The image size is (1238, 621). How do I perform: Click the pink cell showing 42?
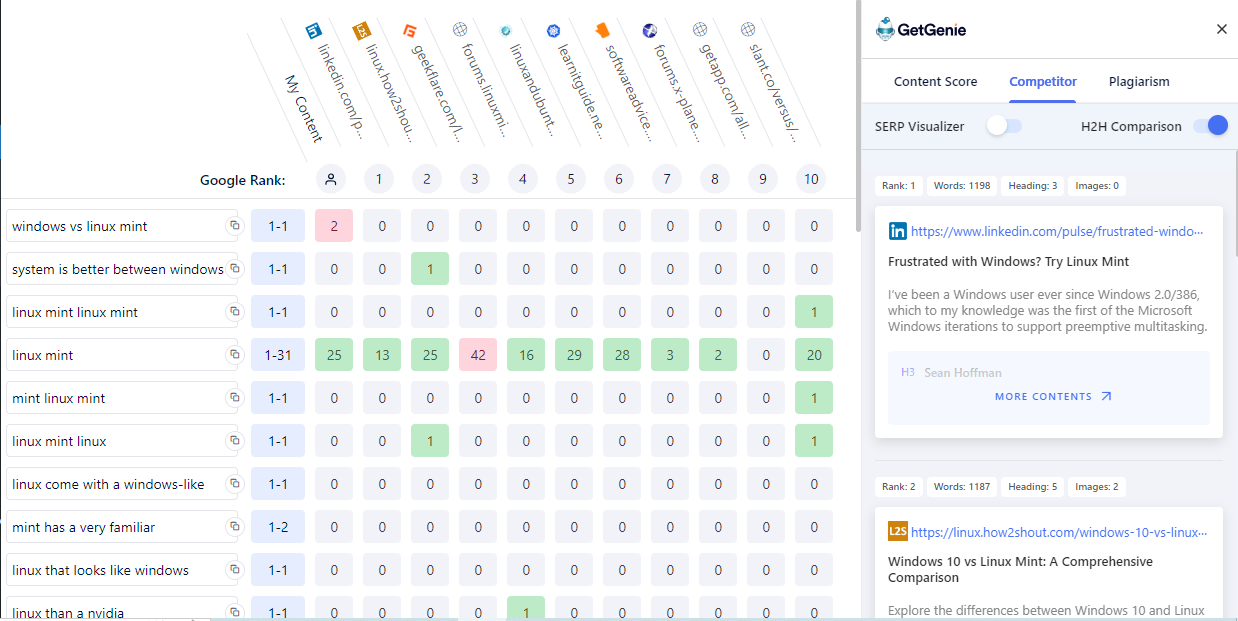click(478, 355)
